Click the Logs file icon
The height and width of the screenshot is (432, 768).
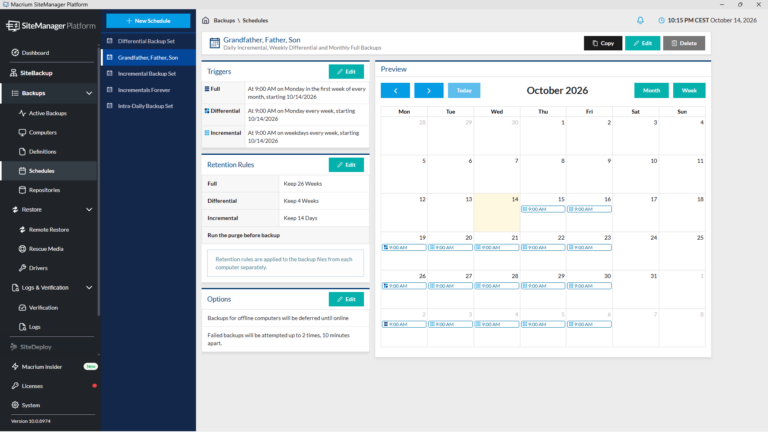pos(22,327)
